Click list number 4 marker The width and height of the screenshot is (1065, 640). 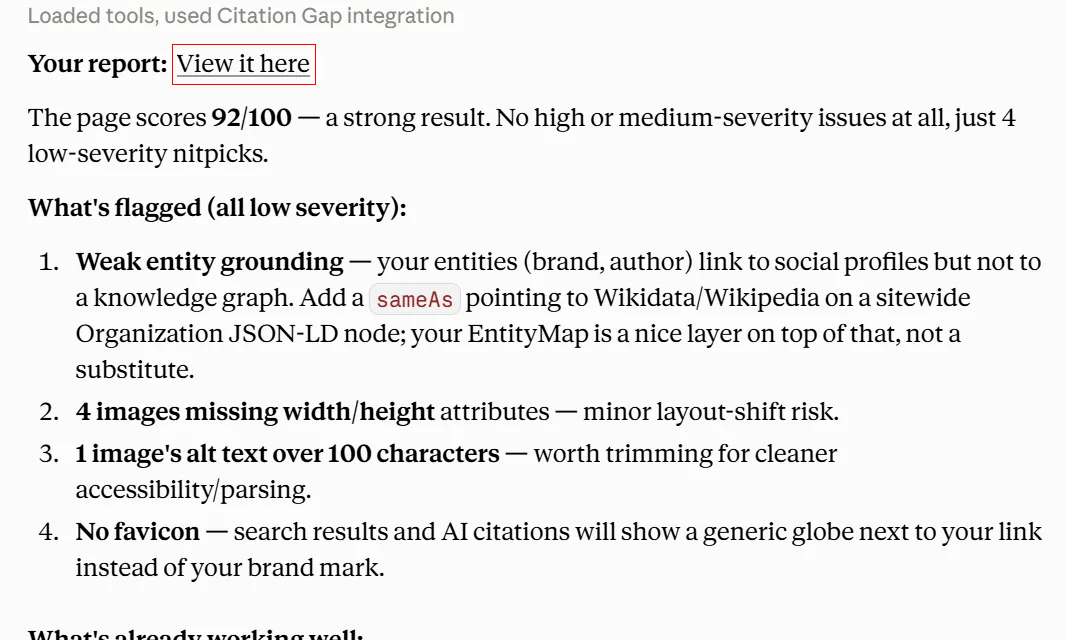(x=50, y=531)
